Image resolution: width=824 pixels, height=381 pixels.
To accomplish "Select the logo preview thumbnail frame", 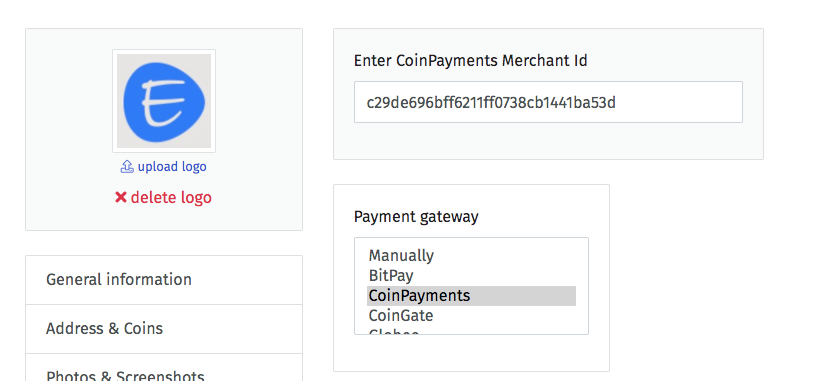I will coord(164,101).
